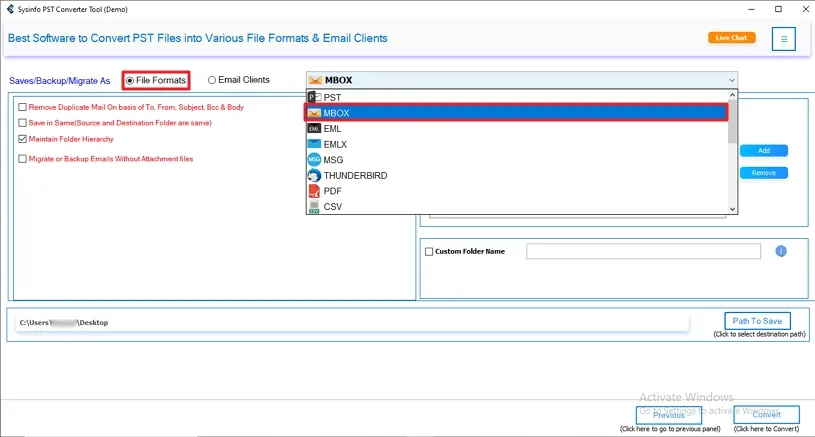Click the MBOX envelope icon in highlighted row
This screenshot has width=815, height=437.
tap(314, 113)
